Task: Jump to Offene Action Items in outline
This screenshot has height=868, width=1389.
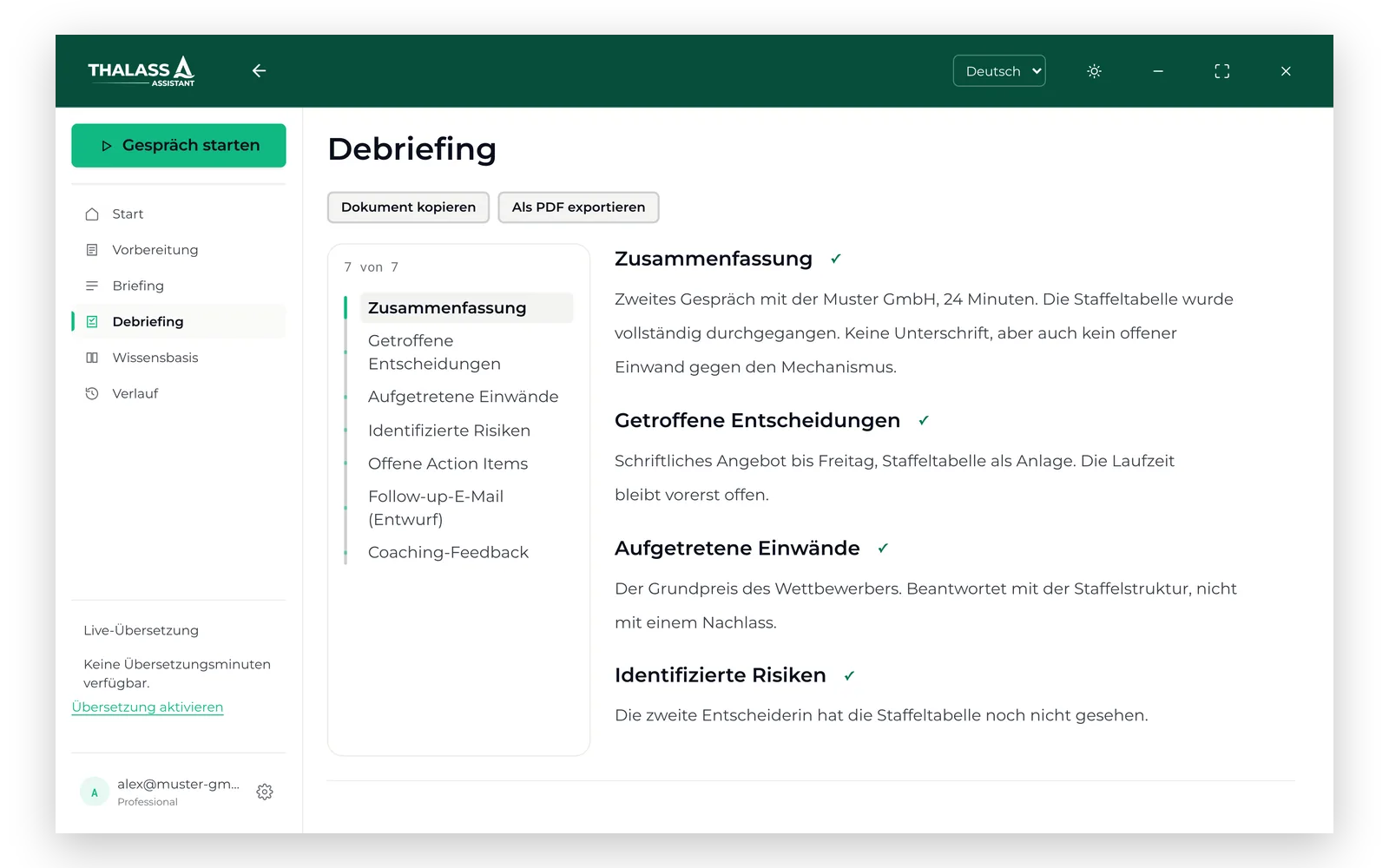Action: (x=466, y=464)
